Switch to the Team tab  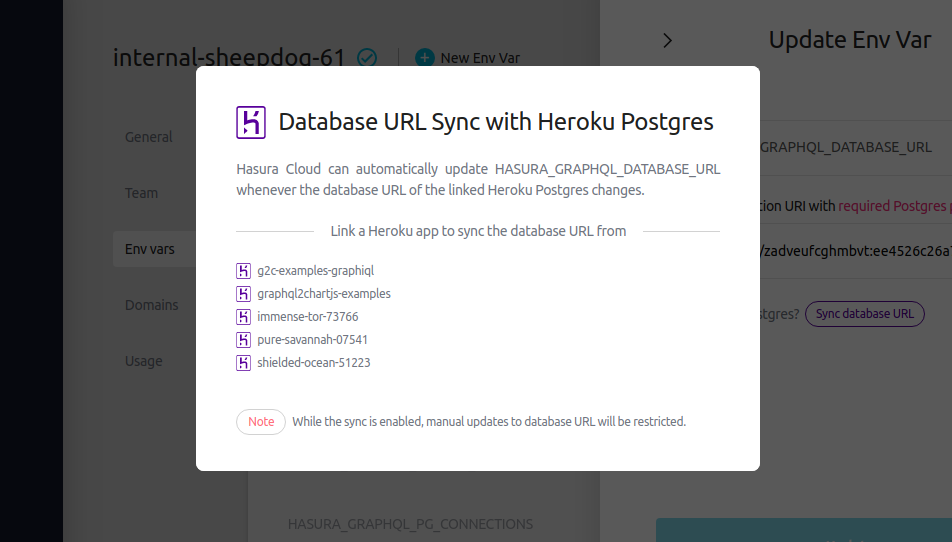pyautogui.click(x=141, y=193)
